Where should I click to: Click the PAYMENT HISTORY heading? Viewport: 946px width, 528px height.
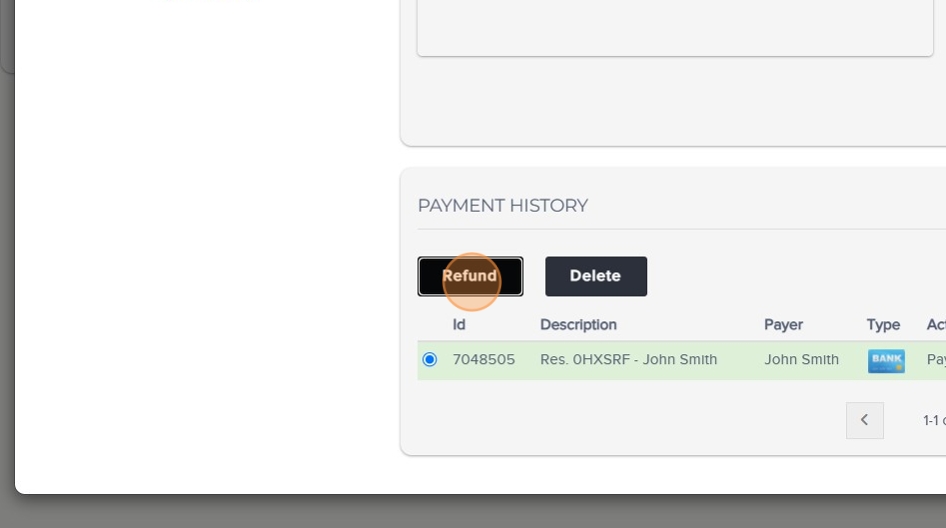(x=503, y=206)
